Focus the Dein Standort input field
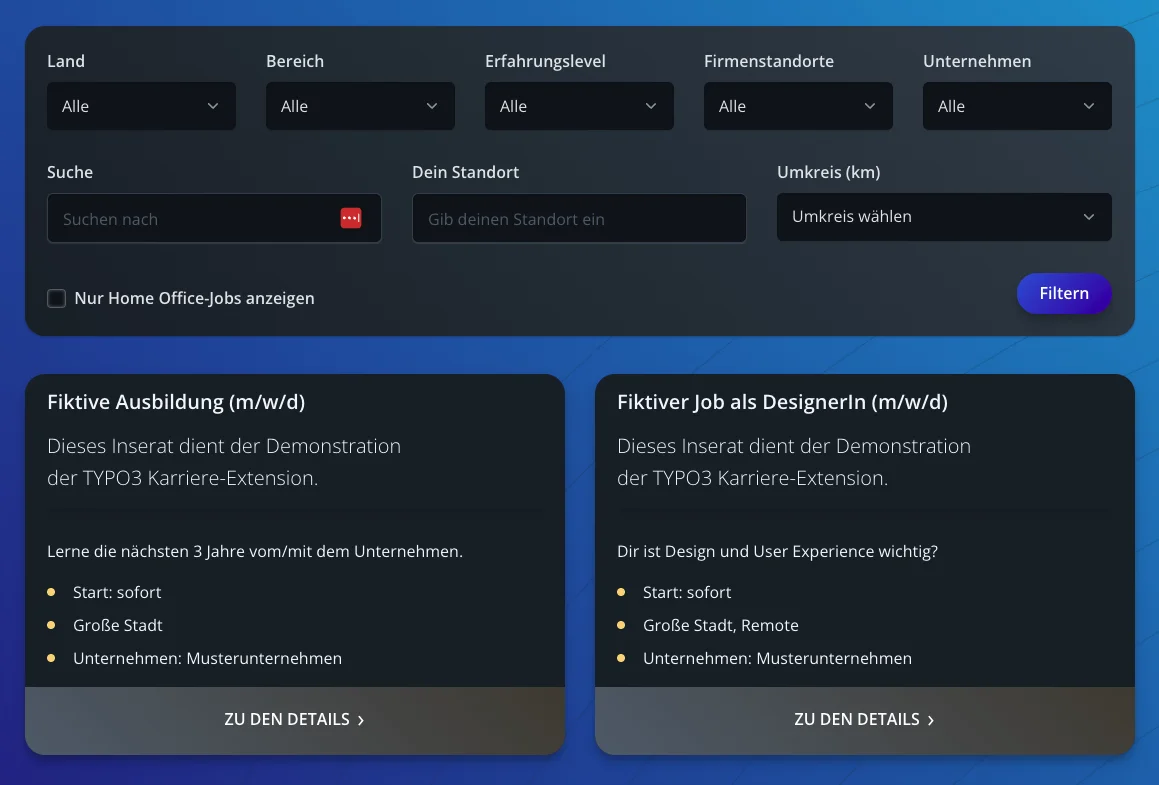Screen dimensions: 1159x785 tap(579, 219)
